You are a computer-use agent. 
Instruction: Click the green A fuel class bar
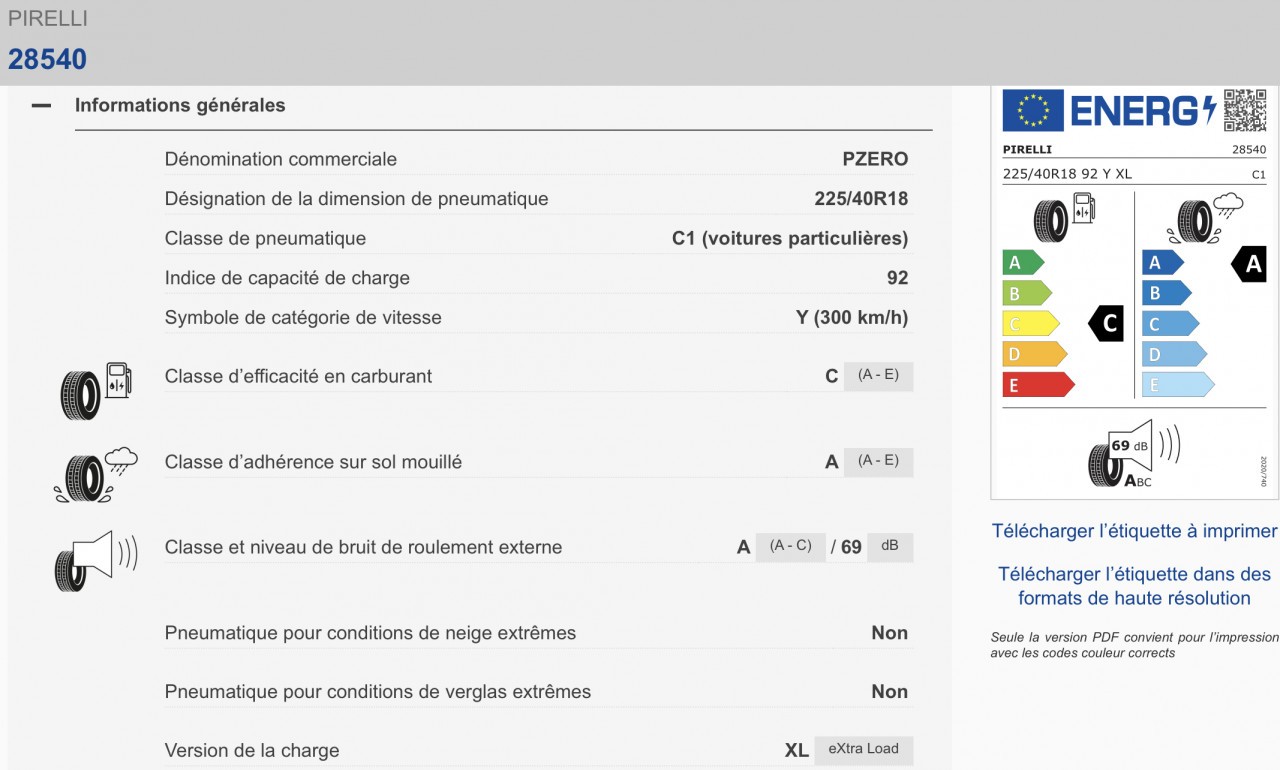tap(1023, 263)
